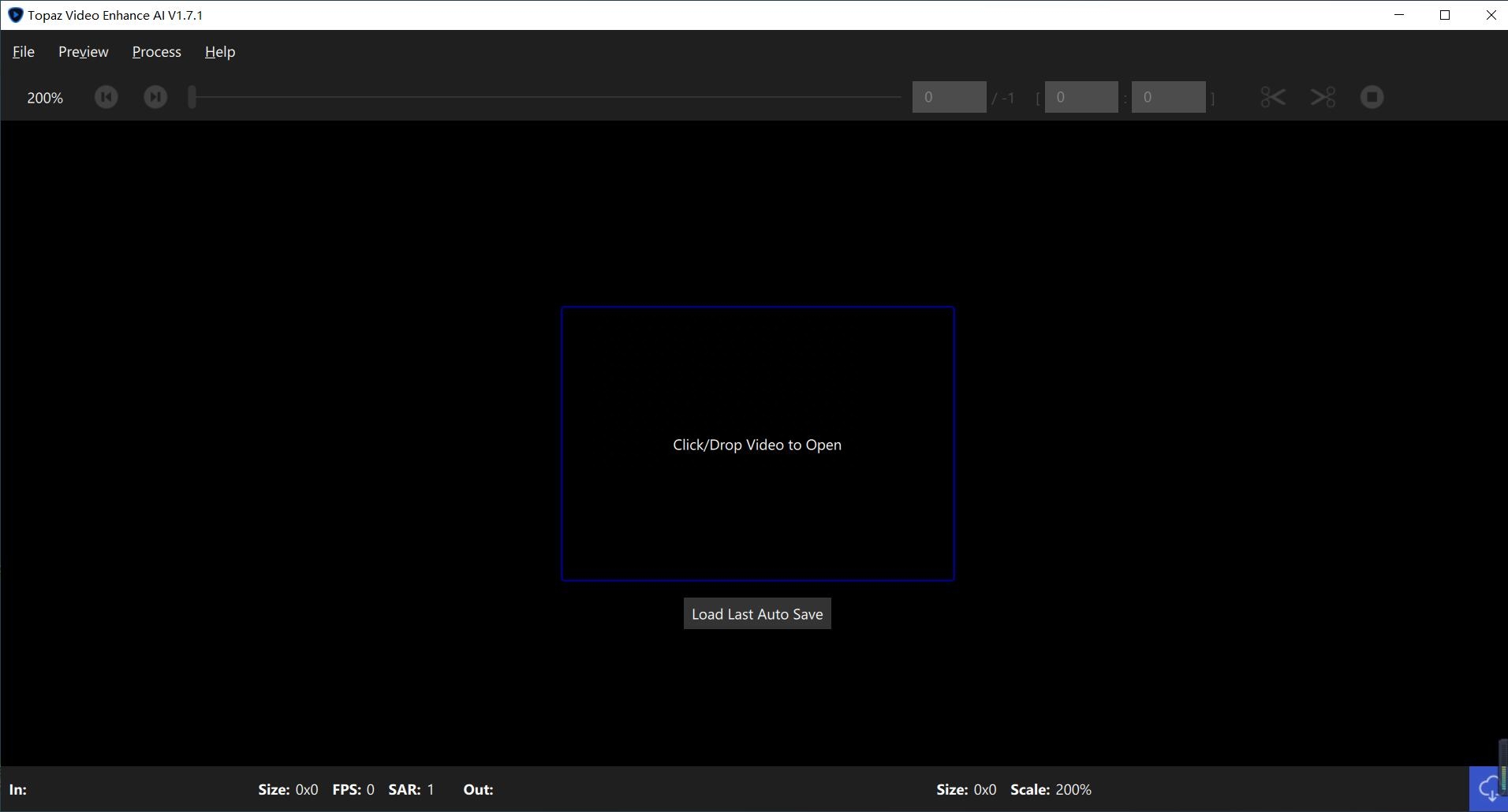Maximize the Topaz Video Enhance window
The height and width of the screenshot is (812, 1508).
[x=1445, y=15]
